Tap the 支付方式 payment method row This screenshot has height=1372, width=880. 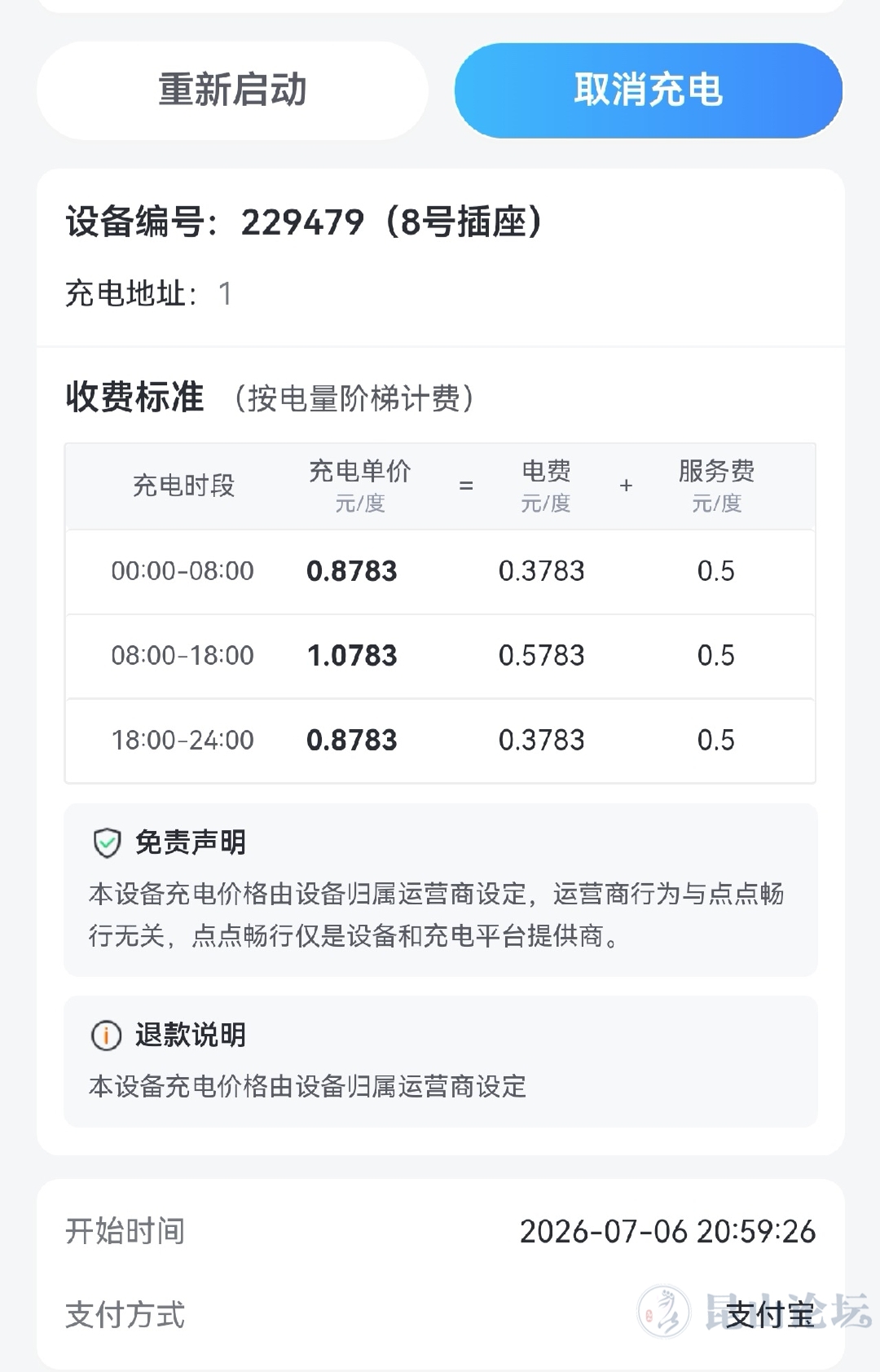point(440,1315)
